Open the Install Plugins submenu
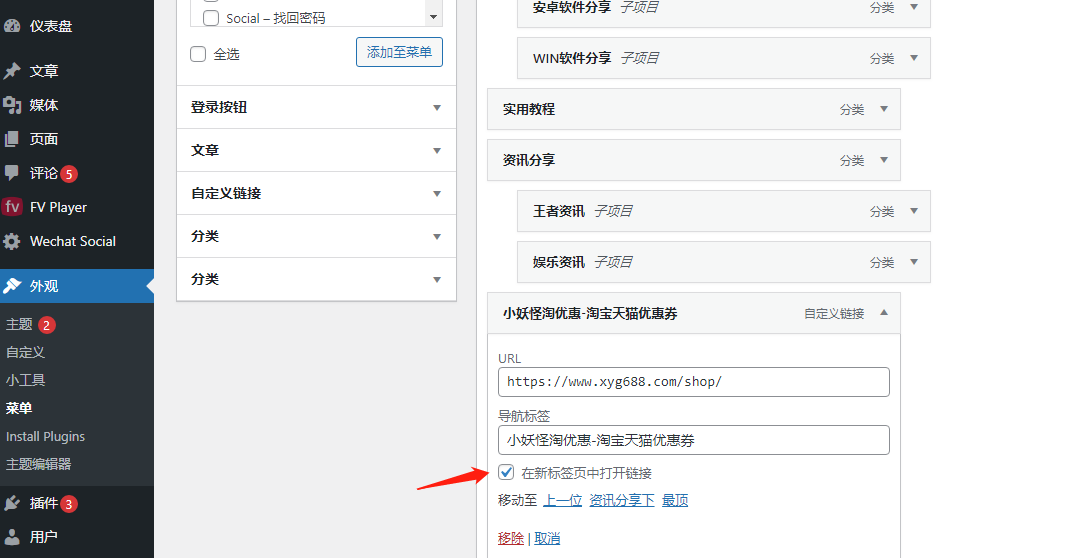This screenshot has width=1081, height=558. [46, 437]
